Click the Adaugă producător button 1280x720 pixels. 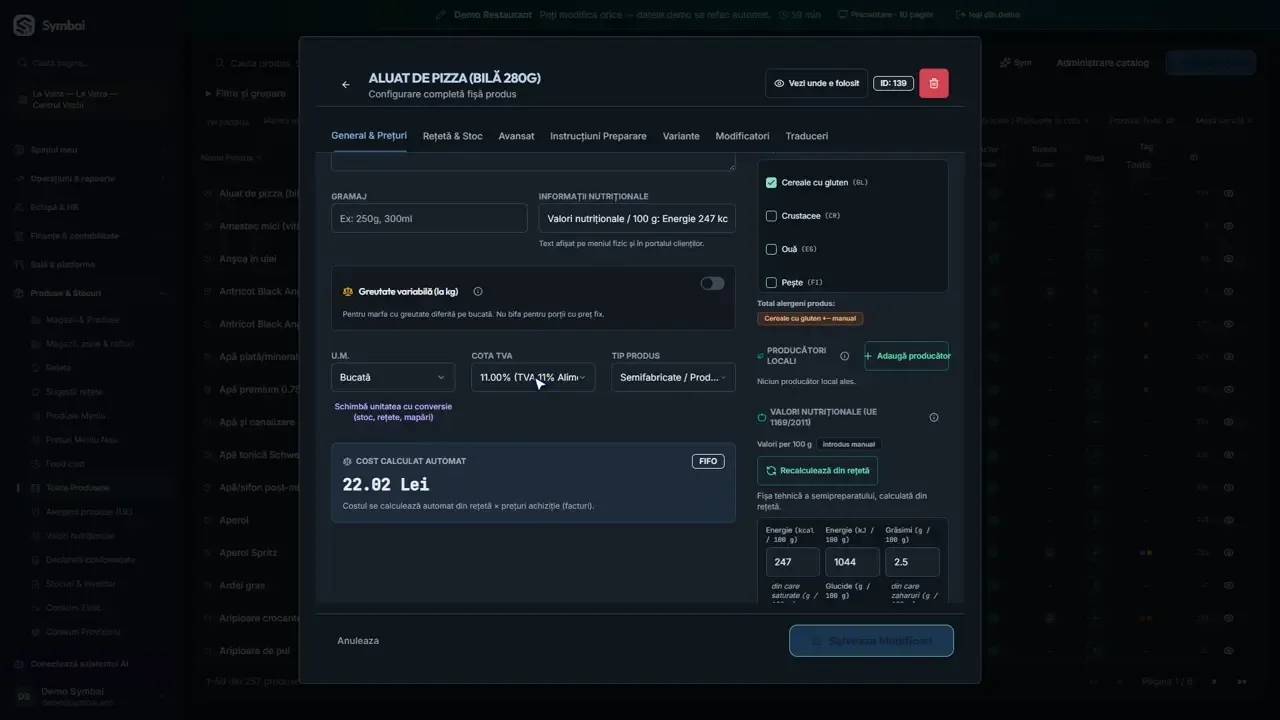pos(907,356)
